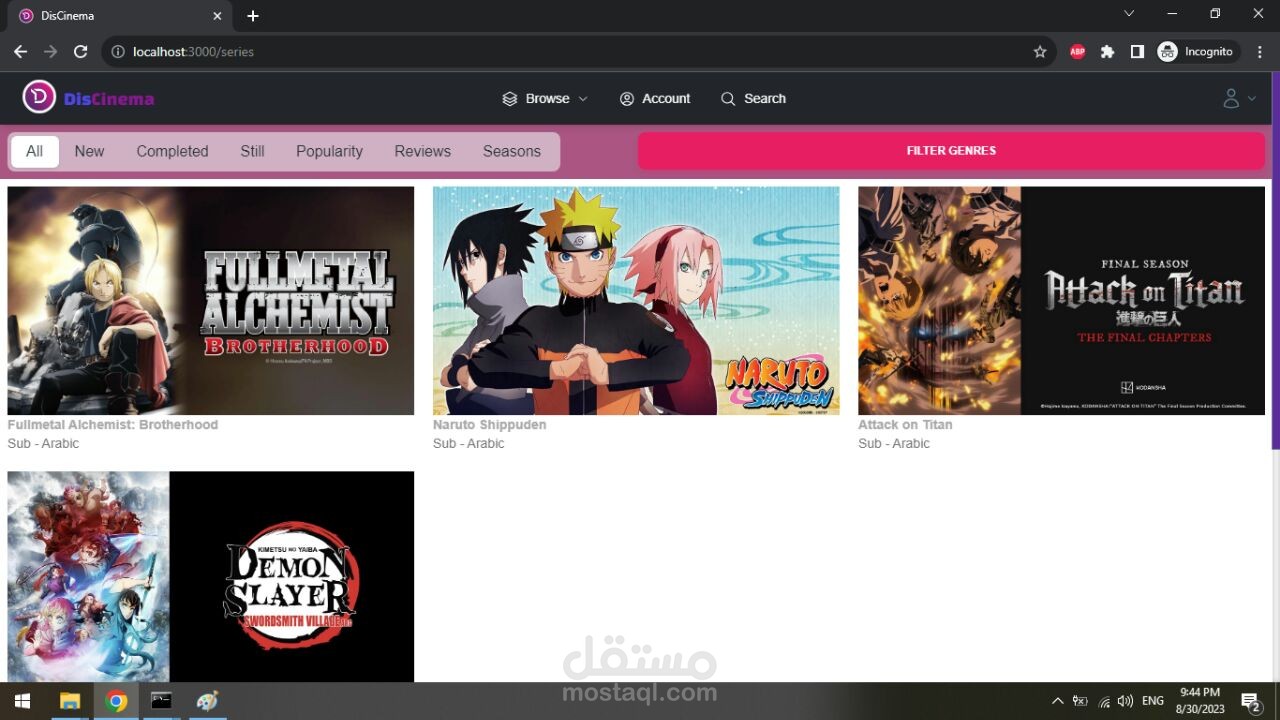The image size is (1280, 720).
Task: Click the browser forward arrow
Action: 50,51
